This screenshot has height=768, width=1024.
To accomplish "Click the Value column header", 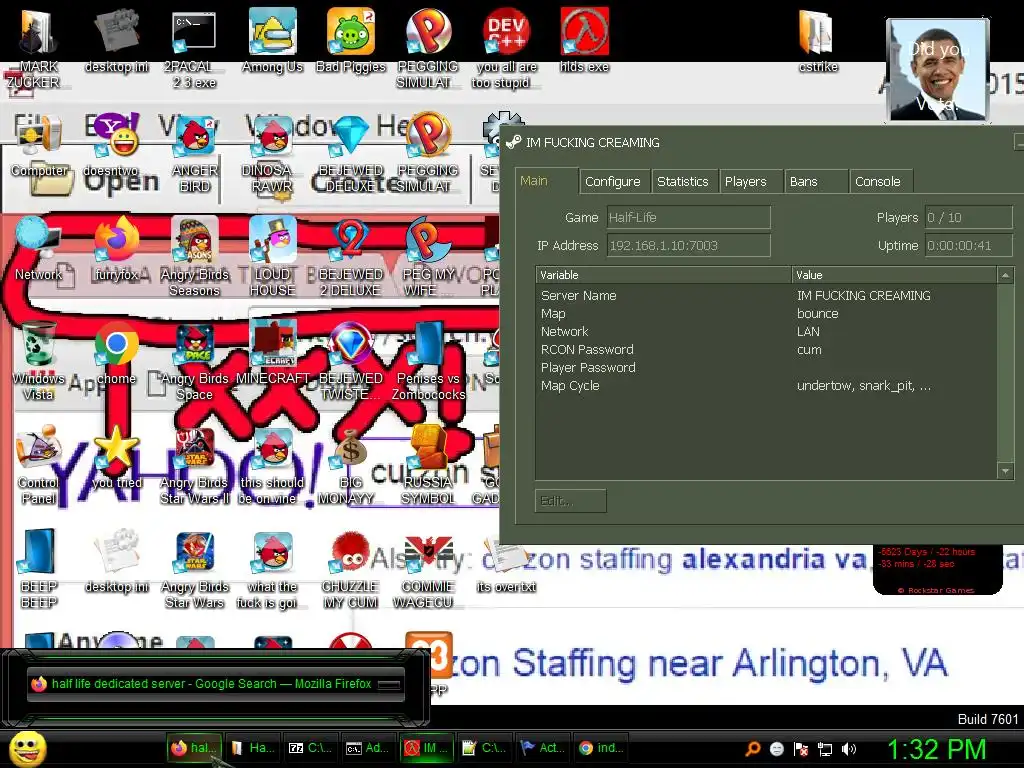I will tap(895, 275).
